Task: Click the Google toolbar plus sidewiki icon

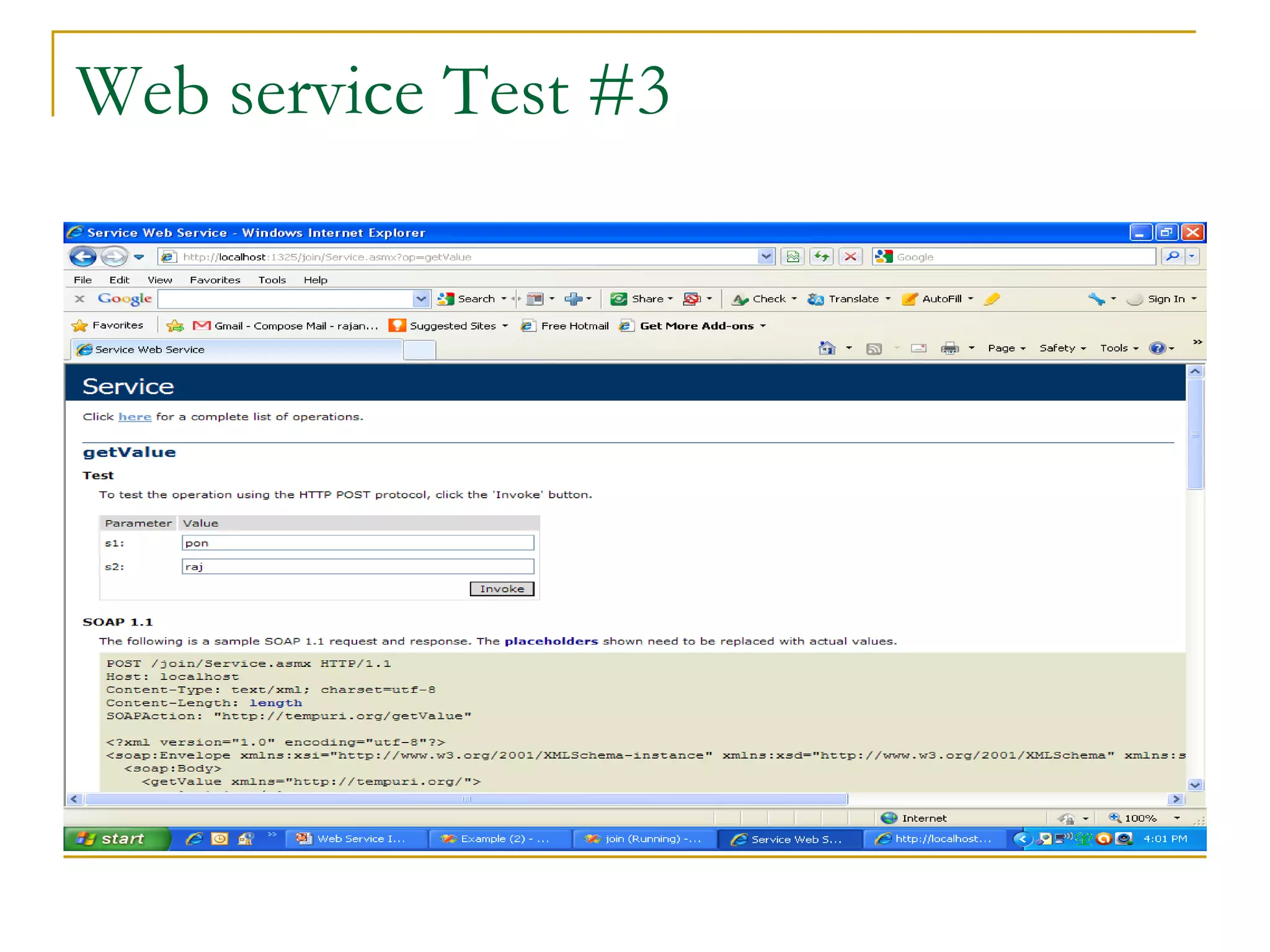Action: coord(573,299)
